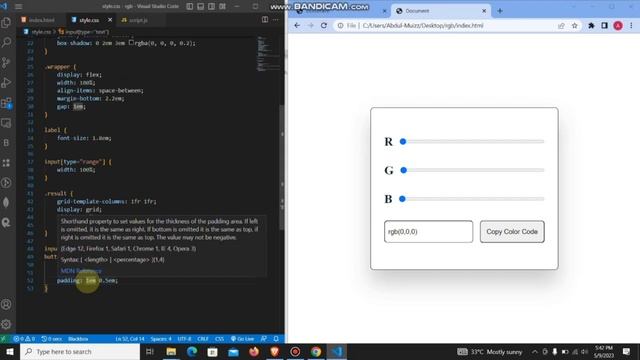Open the Remote Explorer view

coord(6,122)
